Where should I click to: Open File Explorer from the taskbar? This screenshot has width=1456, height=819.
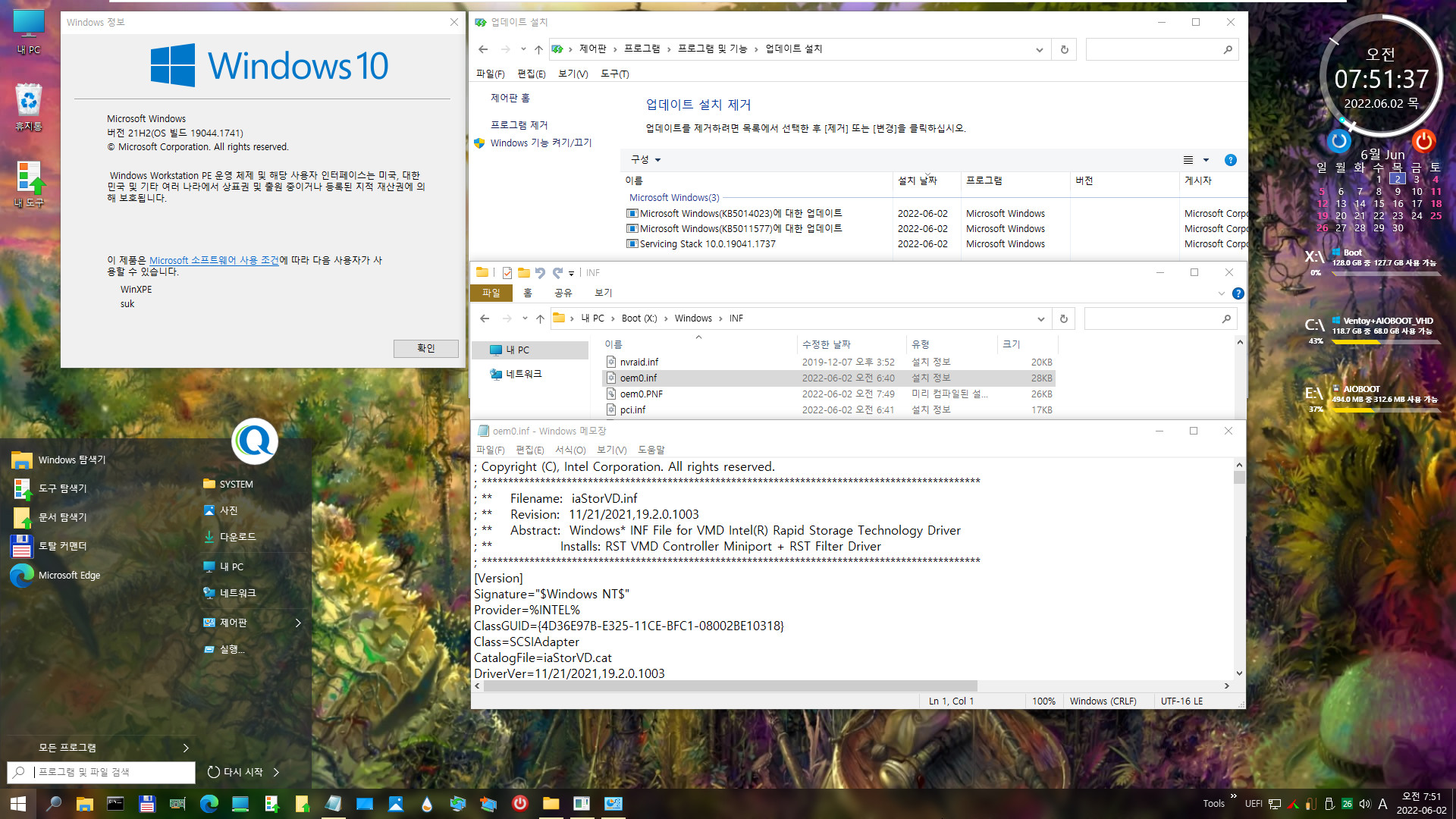[84, 804]
